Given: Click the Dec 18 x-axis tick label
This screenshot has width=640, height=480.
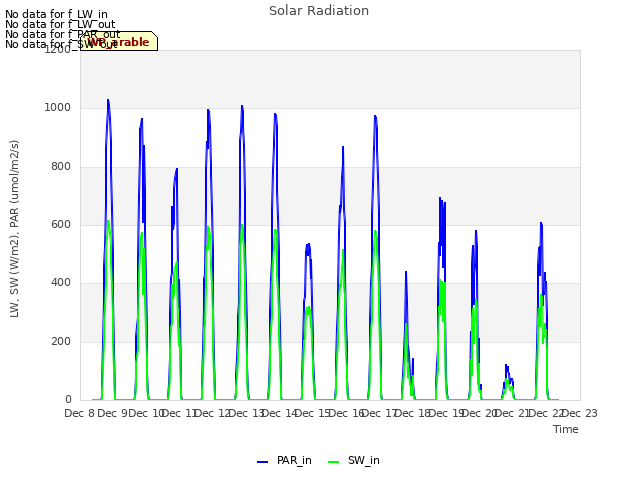Looking at the screenshot, I should click(x=413, y=413).
